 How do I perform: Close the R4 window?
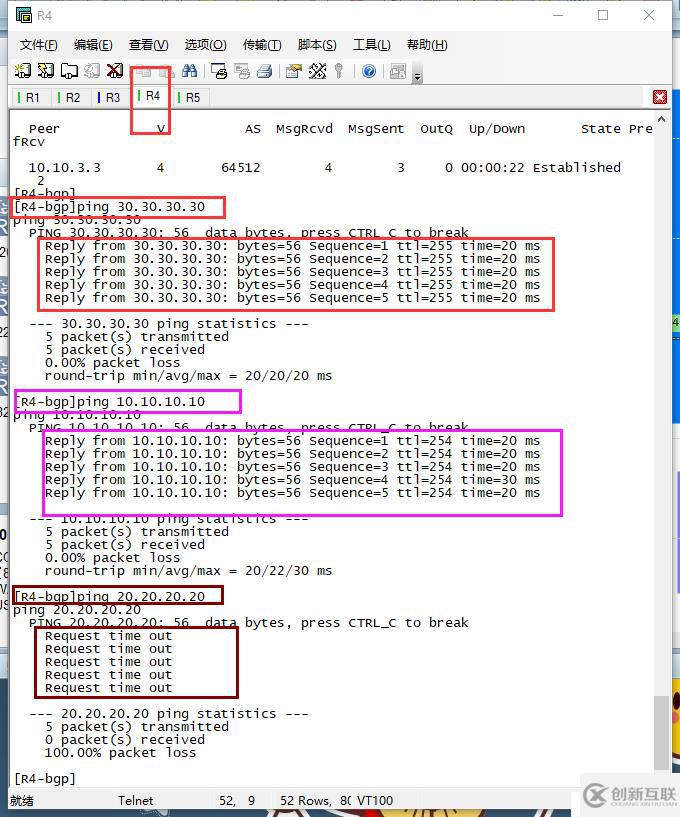click(x=649, y=15)
